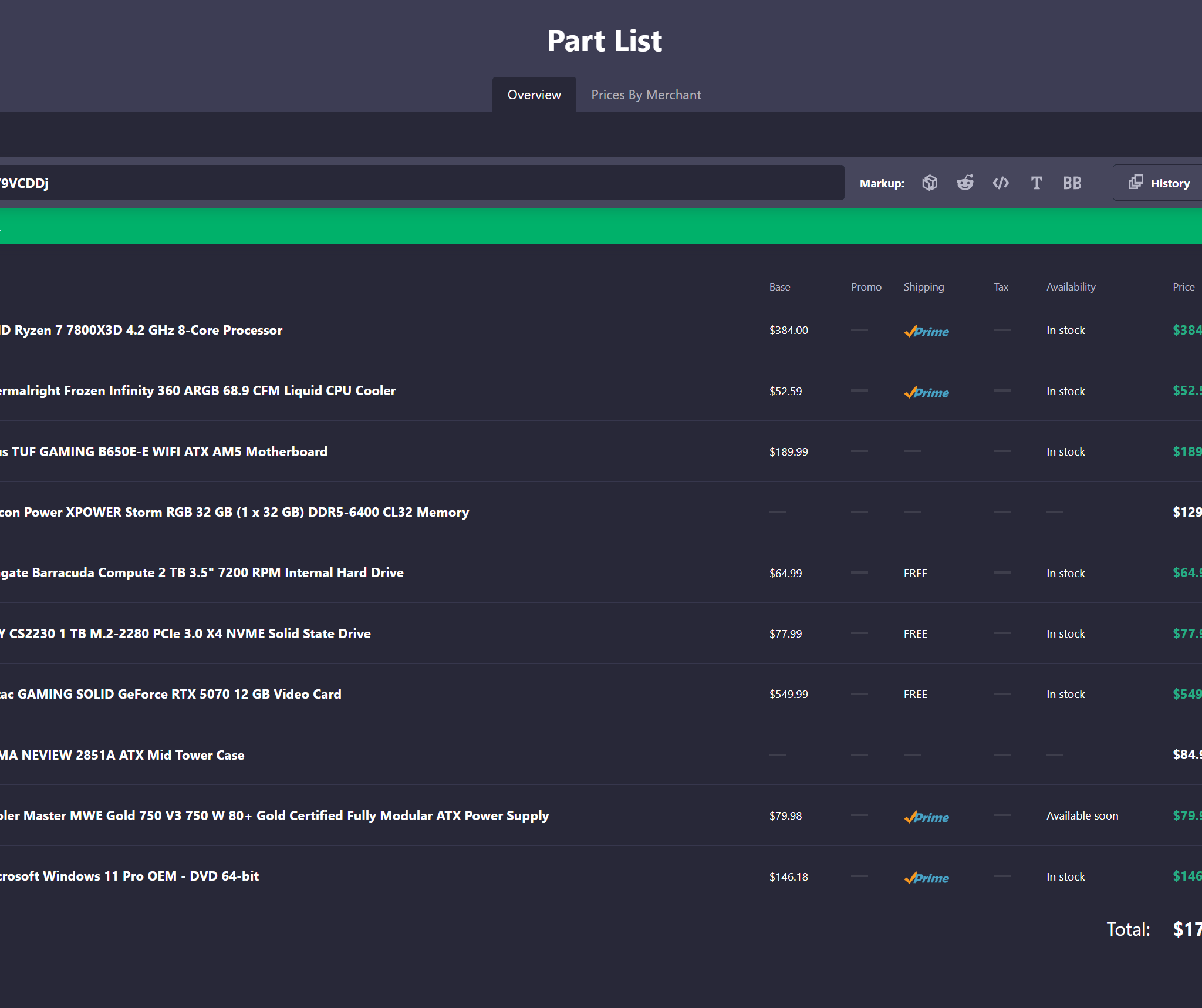Switch to the Overview tab
The width and height of the screenshot is (1202, 1008).
(x=534, y=95)
